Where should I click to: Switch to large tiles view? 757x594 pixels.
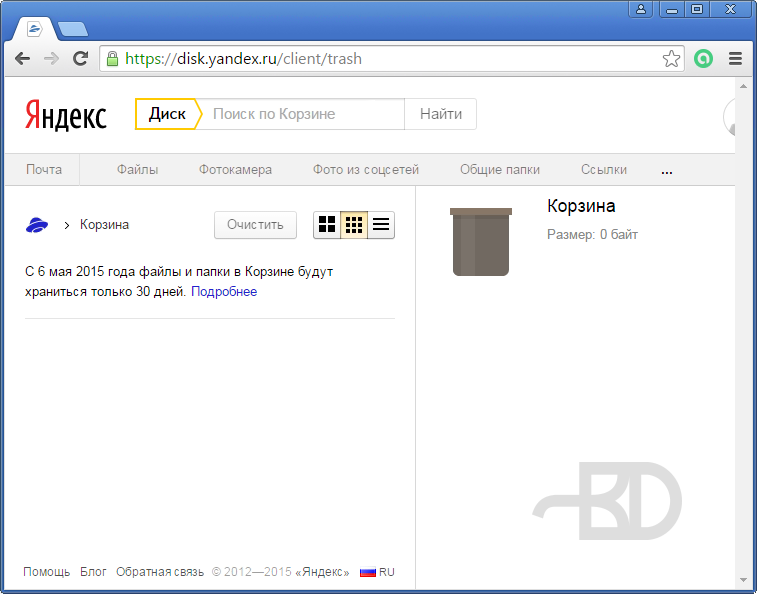pos(327,225)
